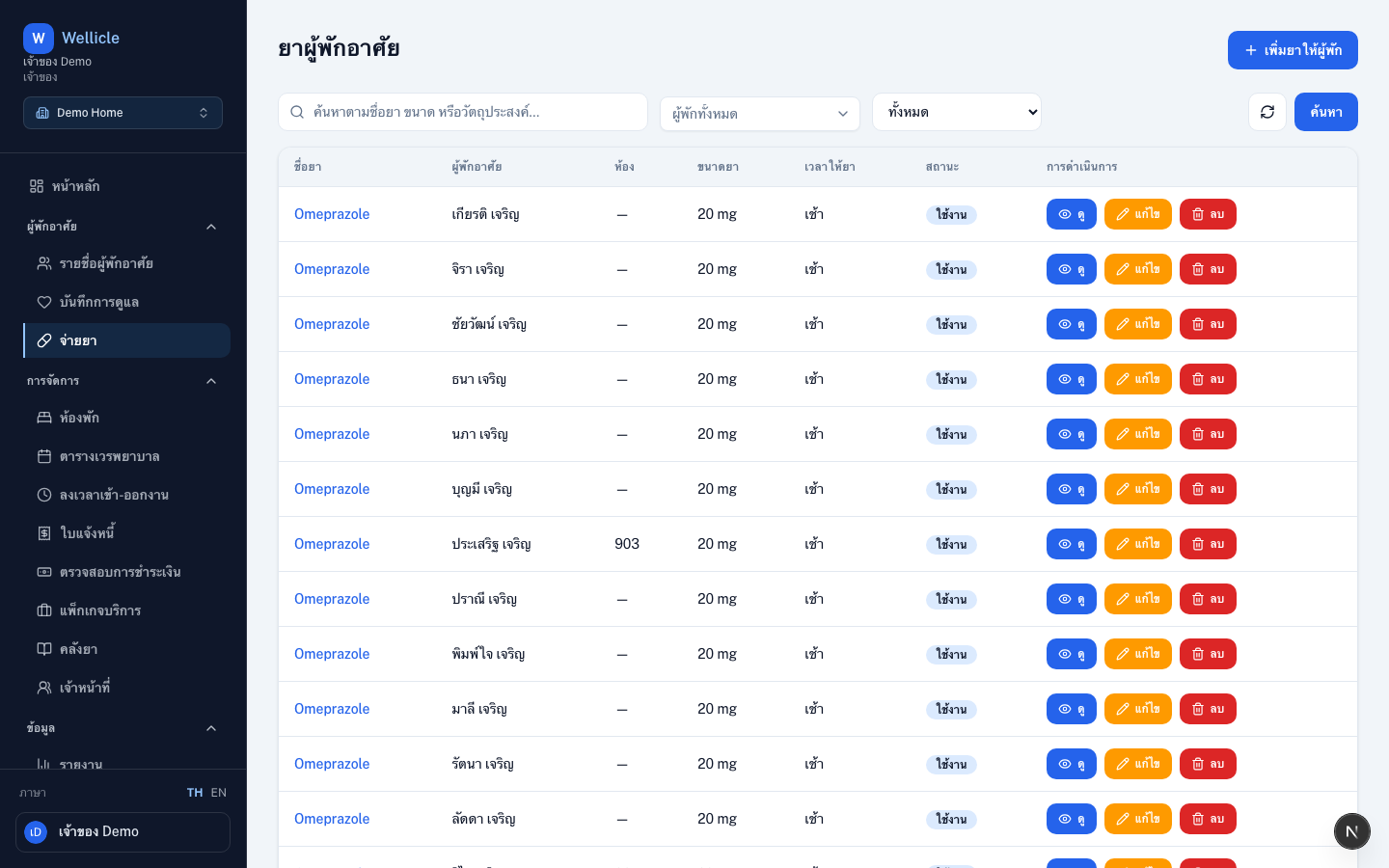Click the book icon beside คลังยา
The image size is (1389, 868).
coord(44,649)
